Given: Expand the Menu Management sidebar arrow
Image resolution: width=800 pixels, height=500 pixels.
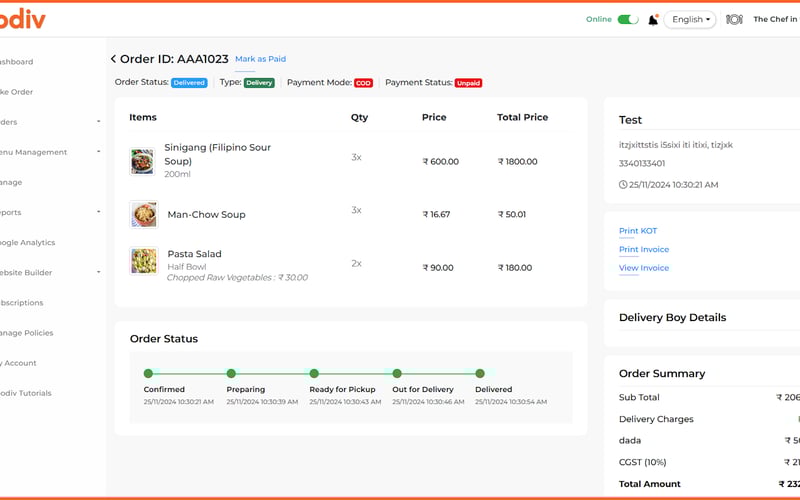Looking at the screenshot, I should 98,152.
